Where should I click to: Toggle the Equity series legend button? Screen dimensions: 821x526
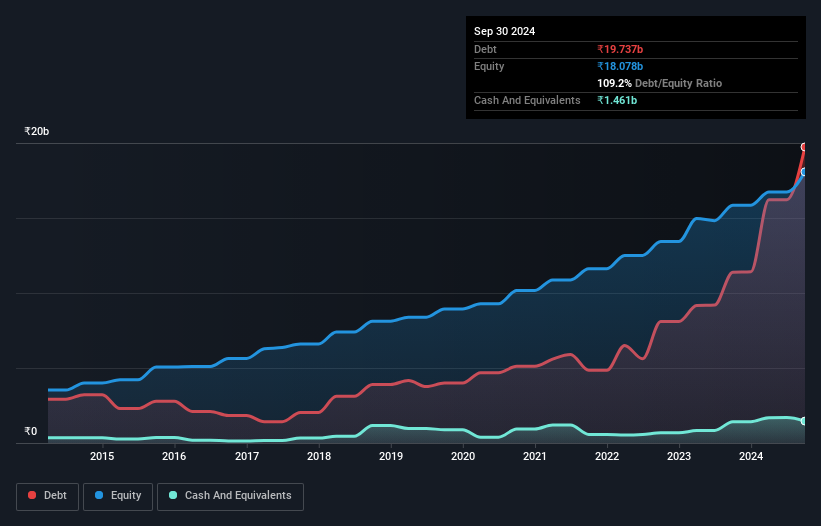(x=118, y=496)
